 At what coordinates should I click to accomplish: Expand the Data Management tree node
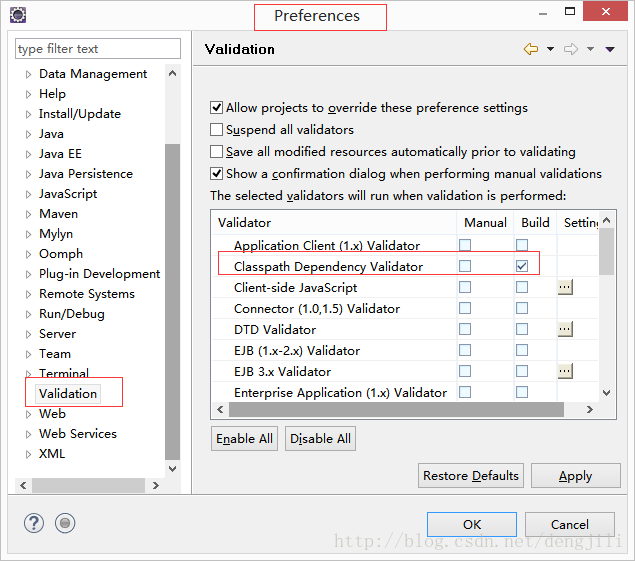click(28, 74)
